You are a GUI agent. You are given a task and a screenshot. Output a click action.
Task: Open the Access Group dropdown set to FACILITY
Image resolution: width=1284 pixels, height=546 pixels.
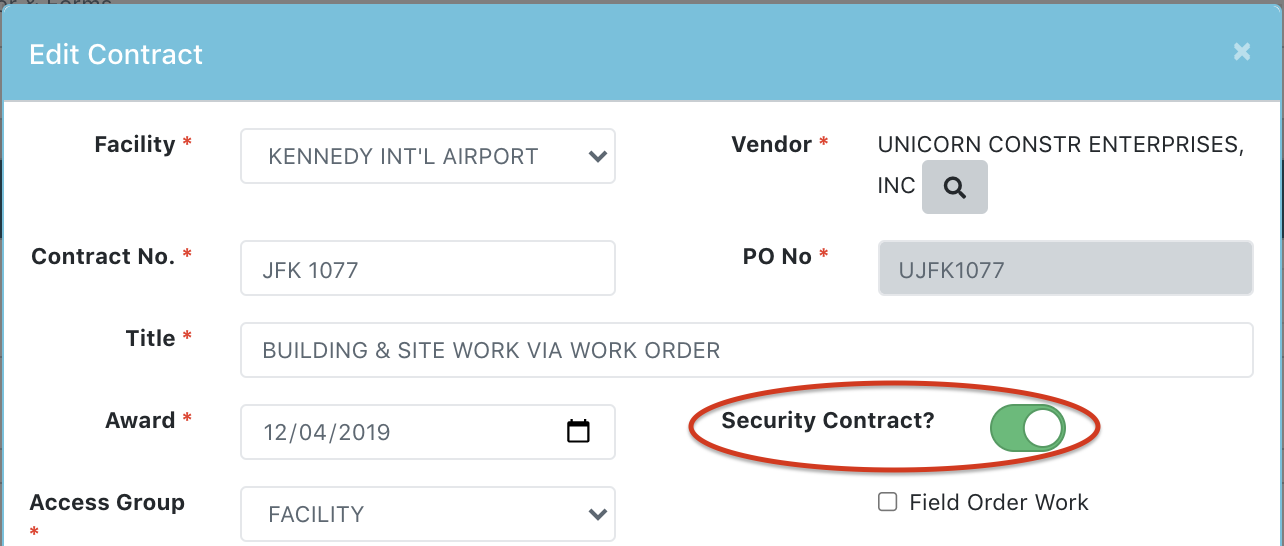click(428, 514)
